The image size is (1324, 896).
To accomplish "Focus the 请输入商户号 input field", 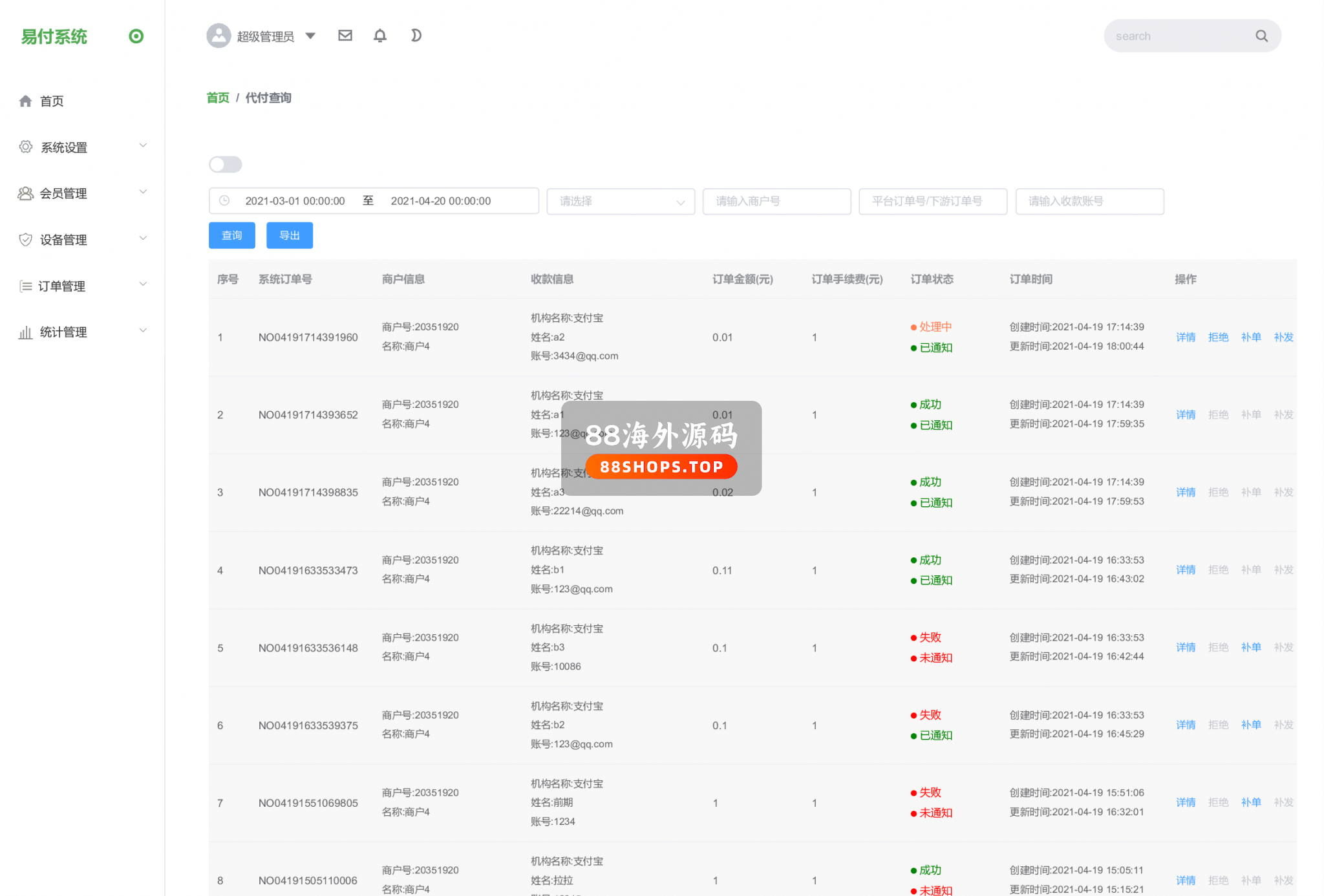I will pos(776,201).
